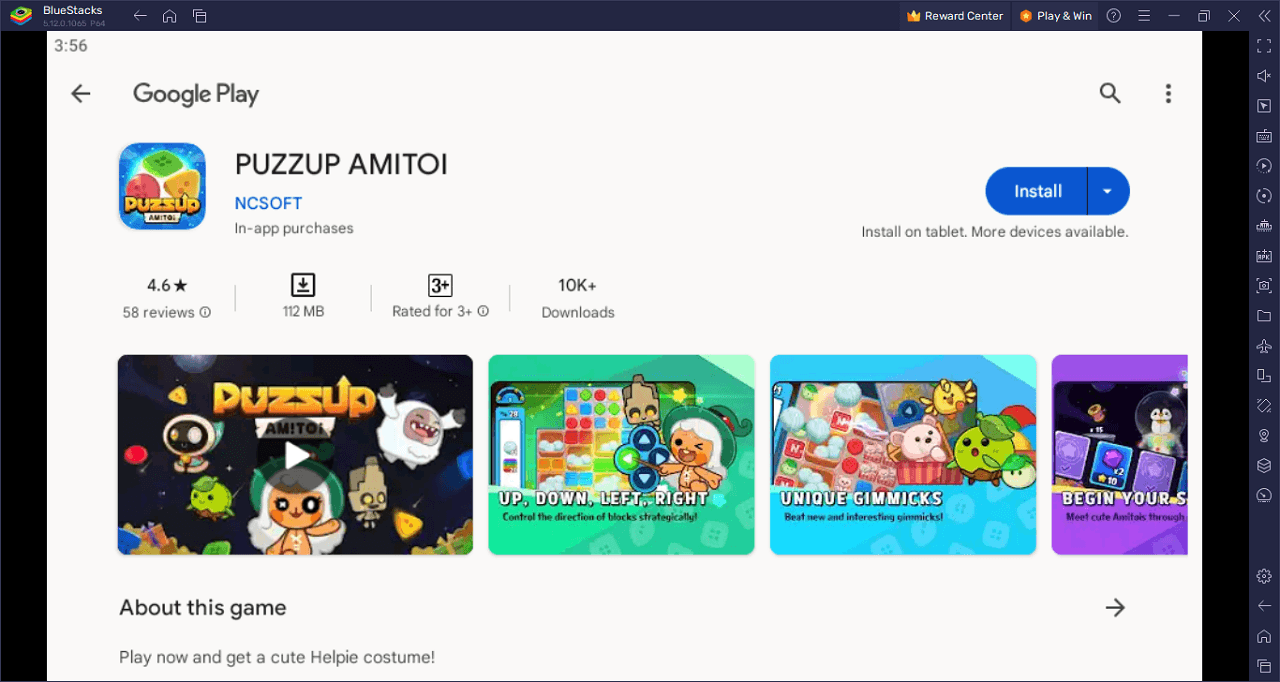Show info about the 58 reviews count
1280x682 pixels.
205,312
